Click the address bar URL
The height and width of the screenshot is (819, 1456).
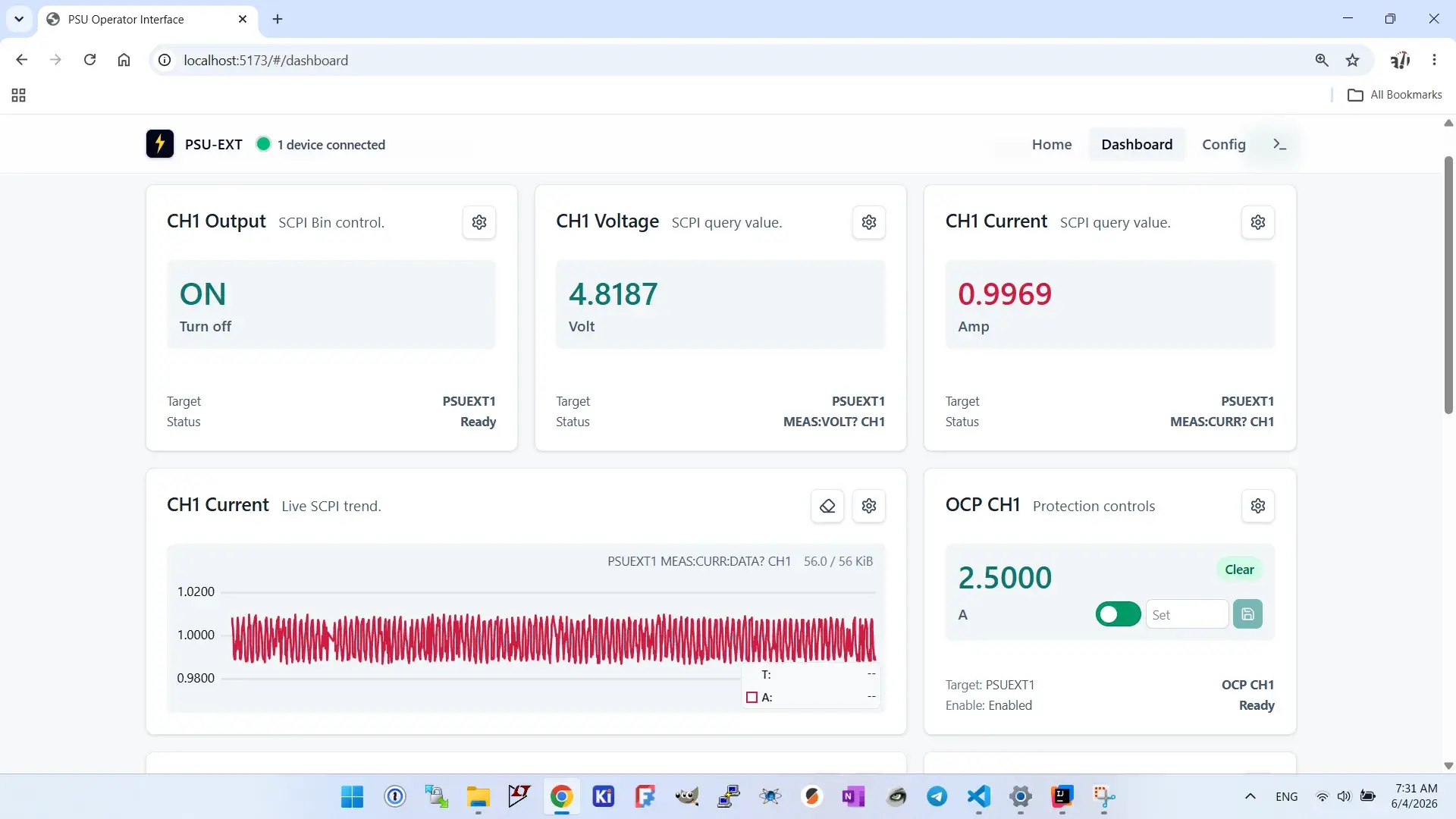(266, 60)
